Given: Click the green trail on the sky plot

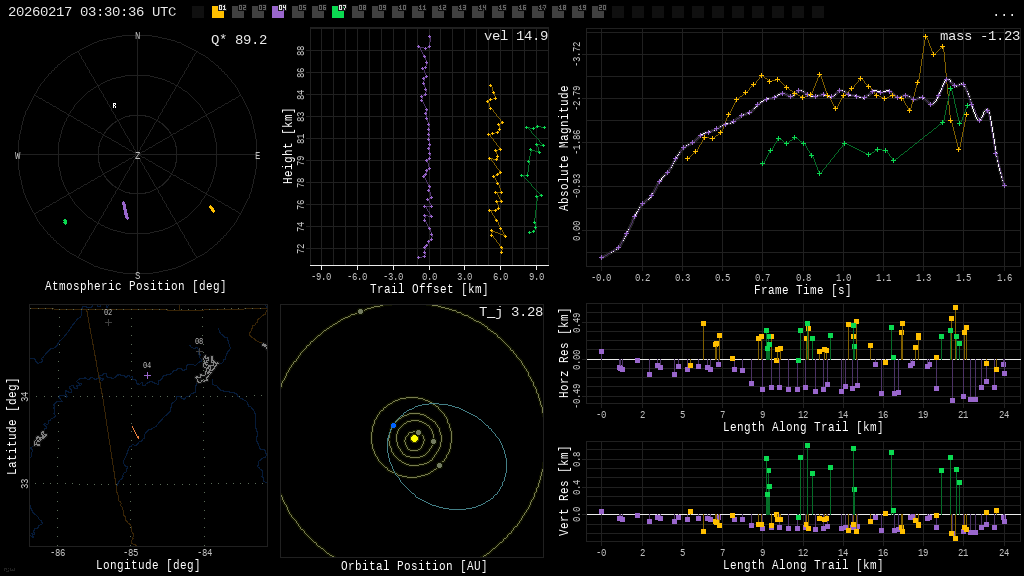Looking at the screenshot, I should pos(65,222).
